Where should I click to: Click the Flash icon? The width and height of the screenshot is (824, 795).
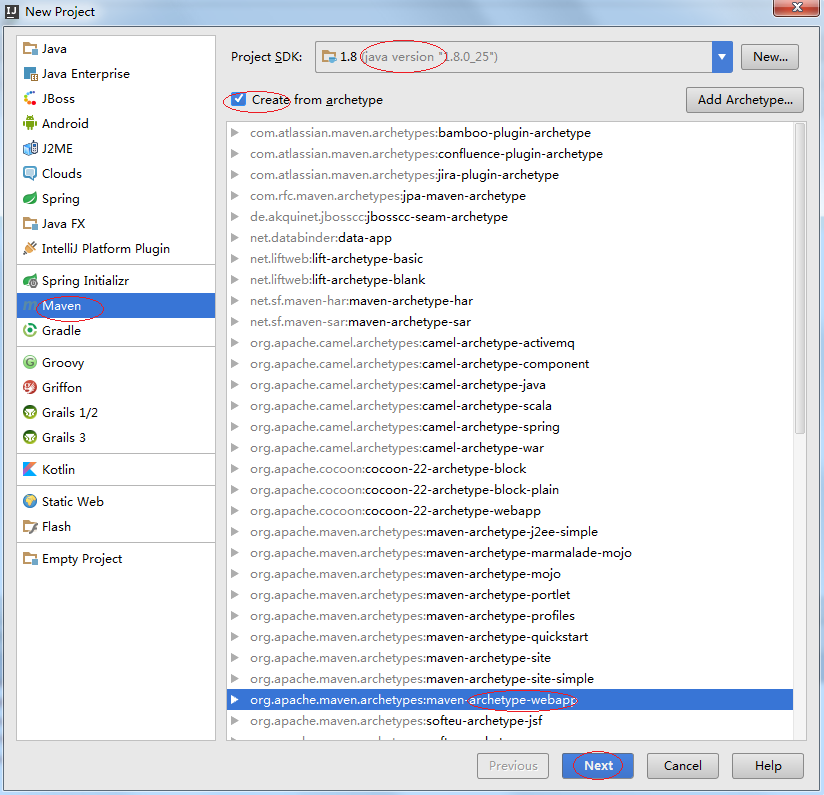pyautogui.click(x=30, y=526)
